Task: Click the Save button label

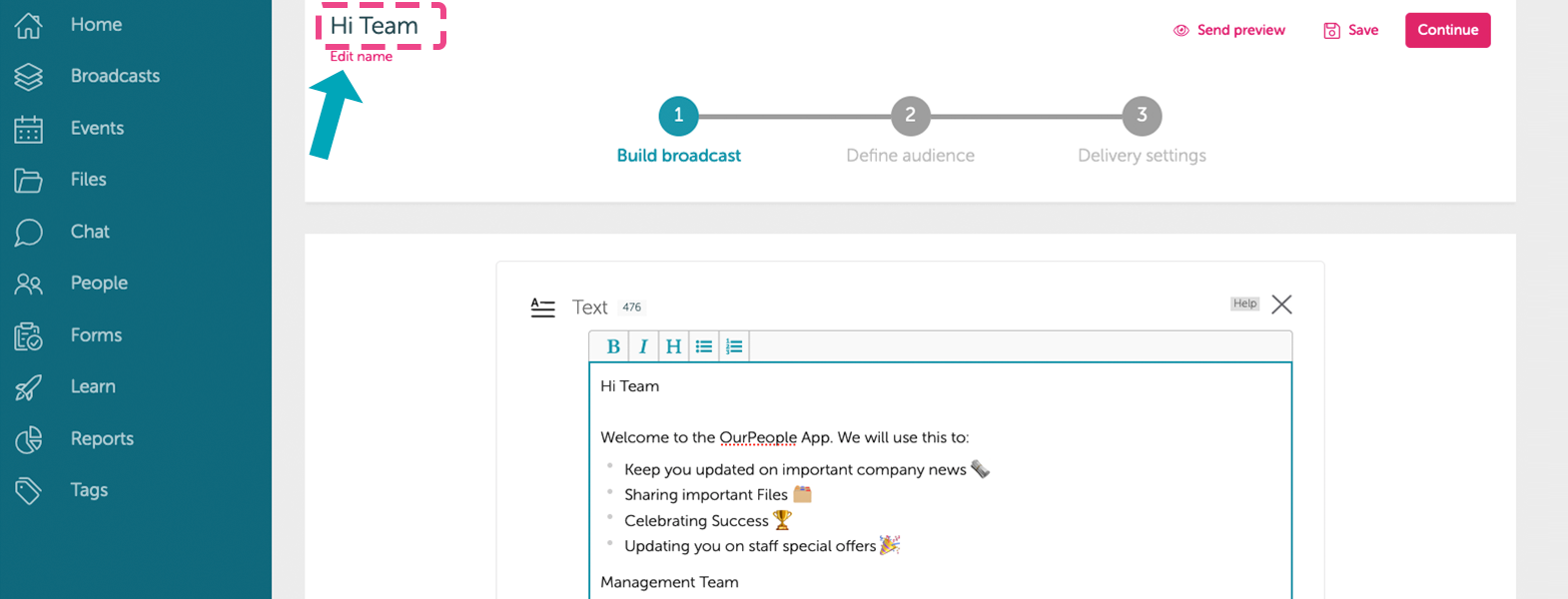Action: pyautogui.click(x=1363, y=31)
